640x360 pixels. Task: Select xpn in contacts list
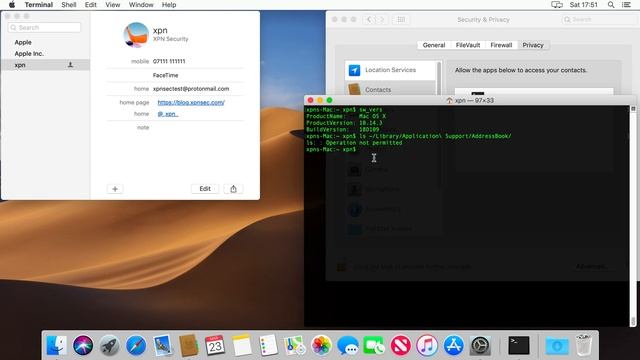tap(45, 65)
